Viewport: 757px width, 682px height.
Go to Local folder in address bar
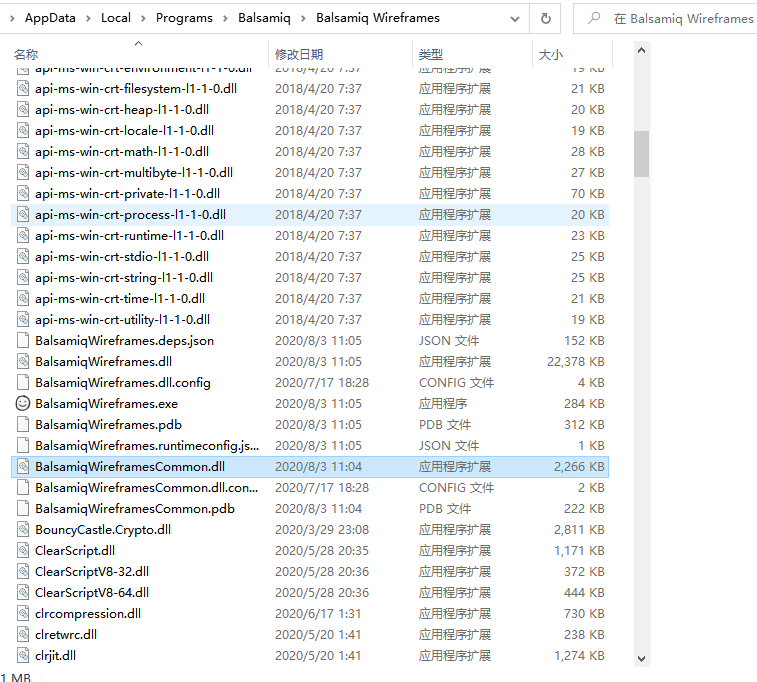click(x=116, y=18)
